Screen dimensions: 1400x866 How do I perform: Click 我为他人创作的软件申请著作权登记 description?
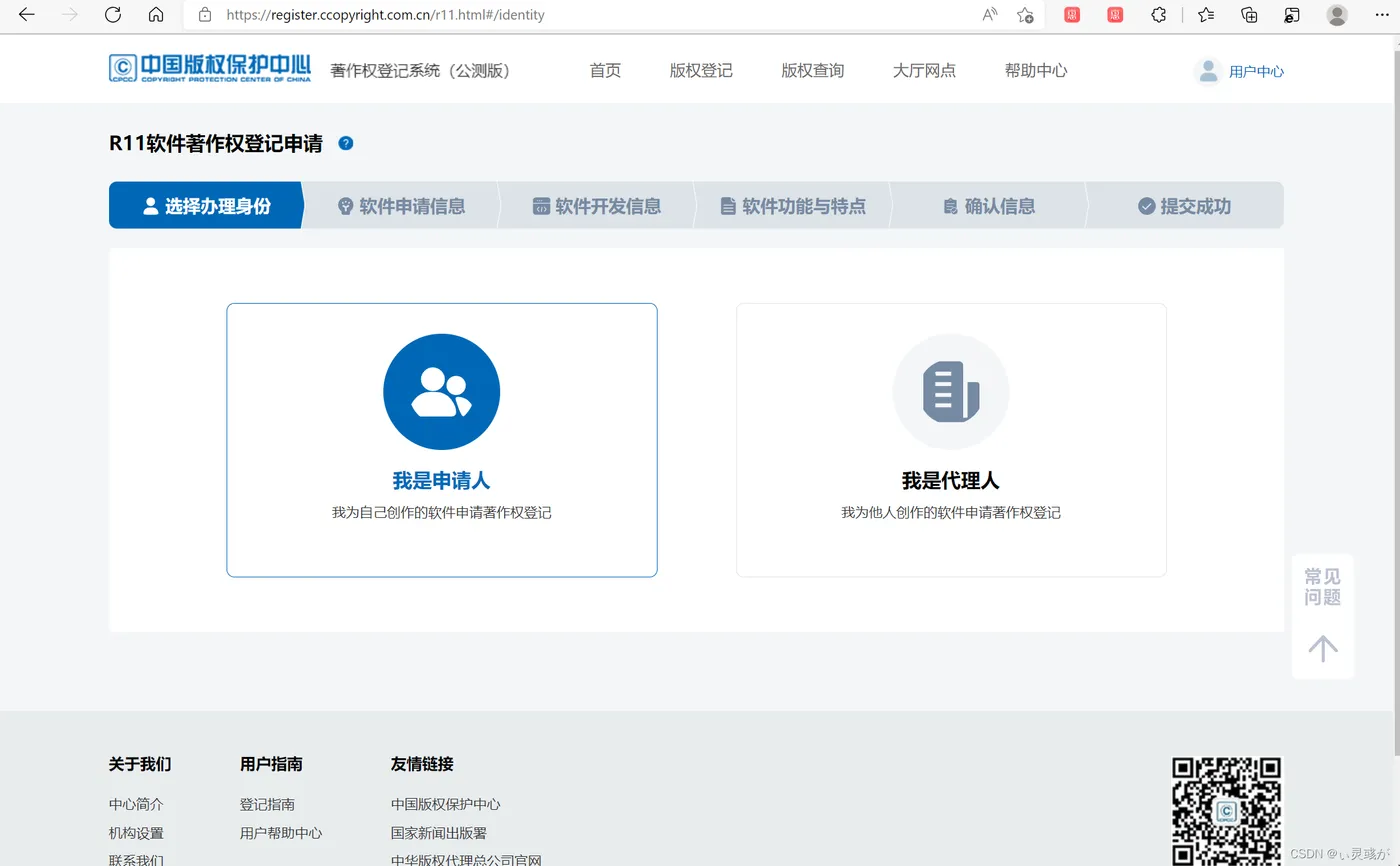pos(951,513)
